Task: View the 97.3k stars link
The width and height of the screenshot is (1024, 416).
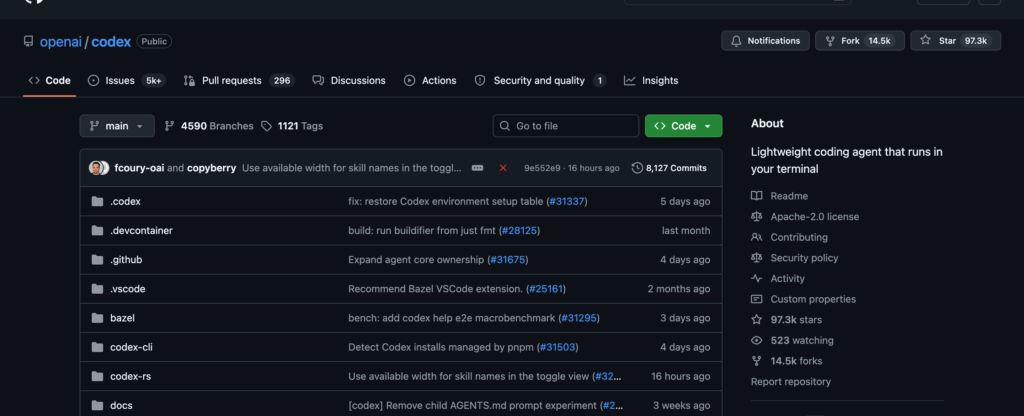Action: (787, 320)
